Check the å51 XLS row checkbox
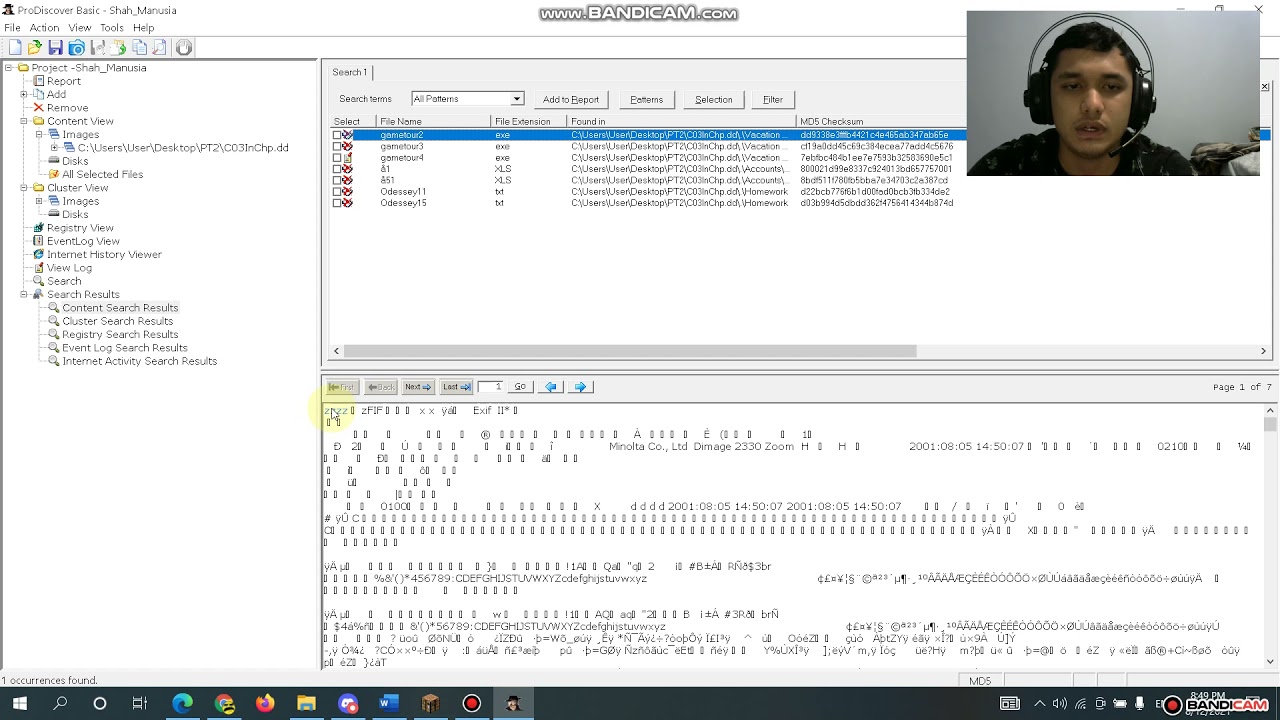 [x=337, y=181]
